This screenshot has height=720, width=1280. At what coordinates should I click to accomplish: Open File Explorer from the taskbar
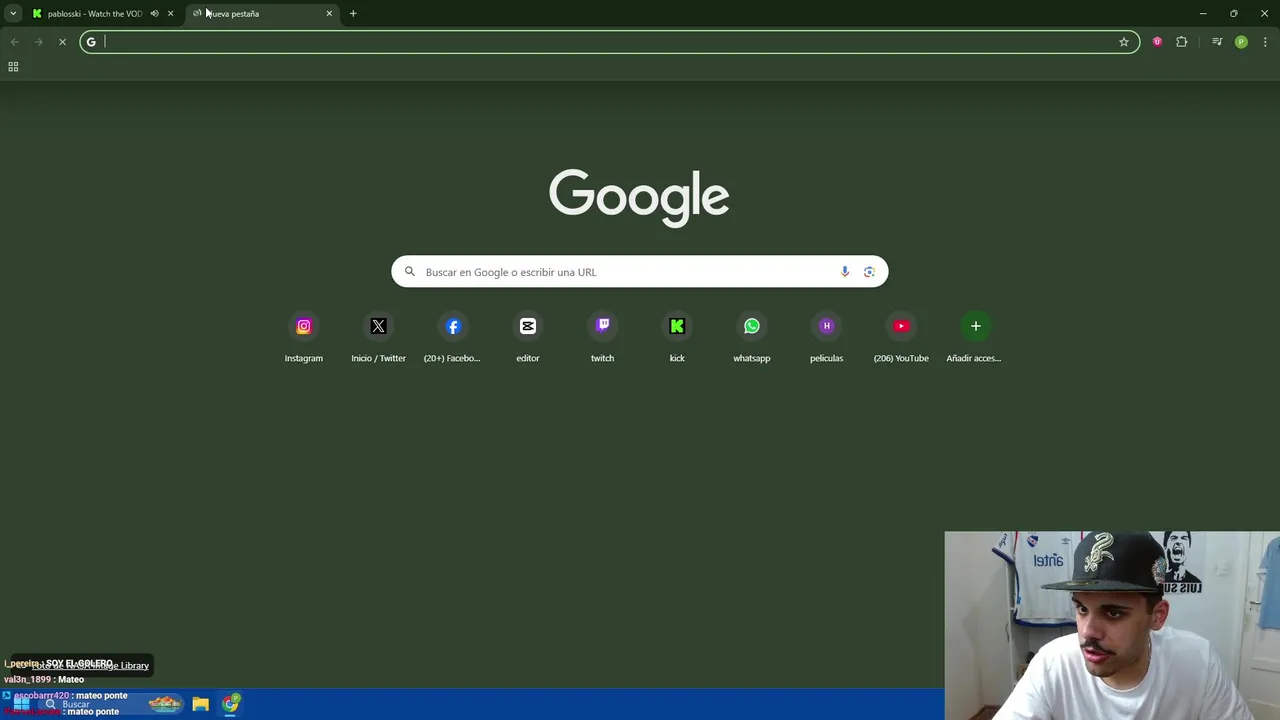click(200, 704)
